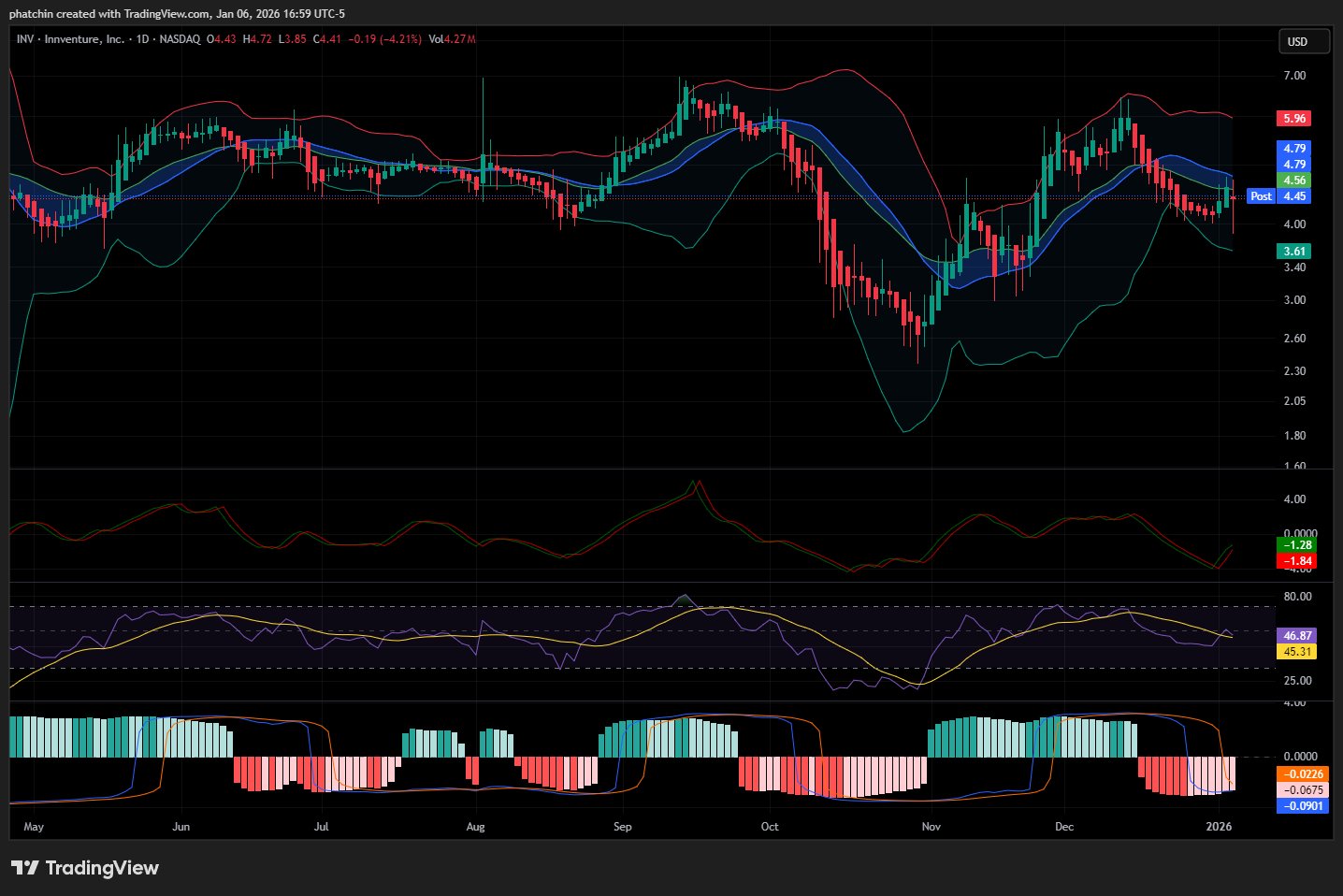Select the purple 46.87 RSI label
The width and height of the screenshot is (1343, 896).
tap(1296, 636)
